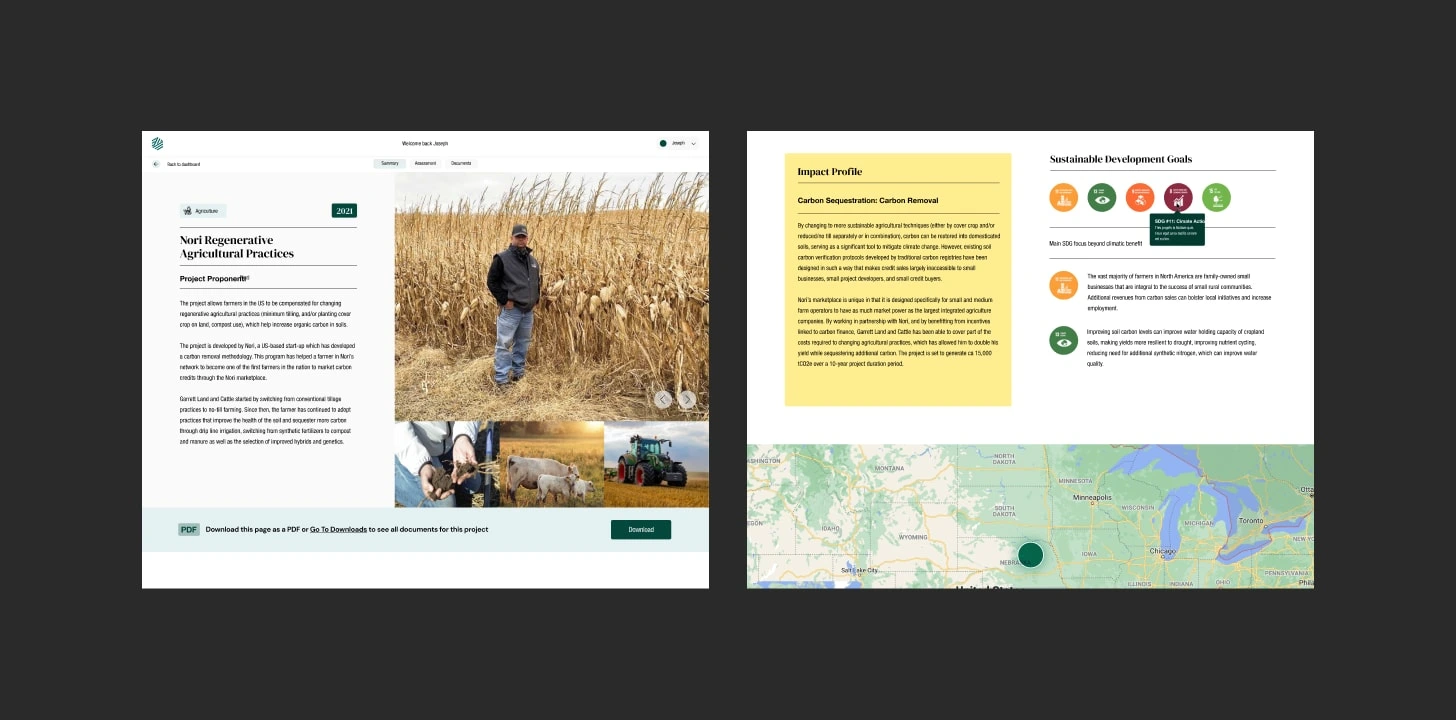Screen dimensions: 1456x720
Task: Switch to the Summary tab
Action: 390,163
